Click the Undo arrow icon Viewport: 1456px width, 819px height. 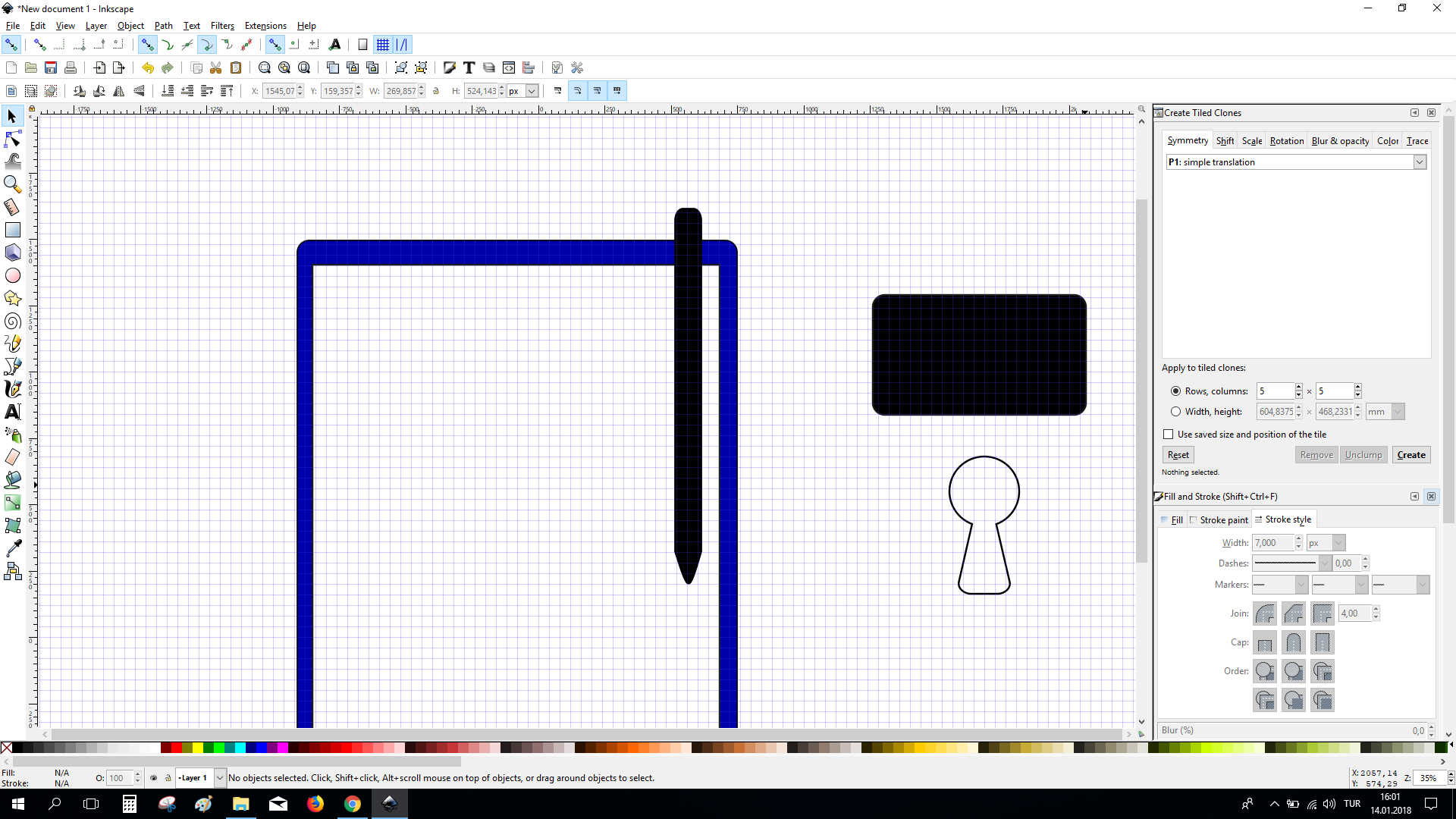[x=147, y=67]
